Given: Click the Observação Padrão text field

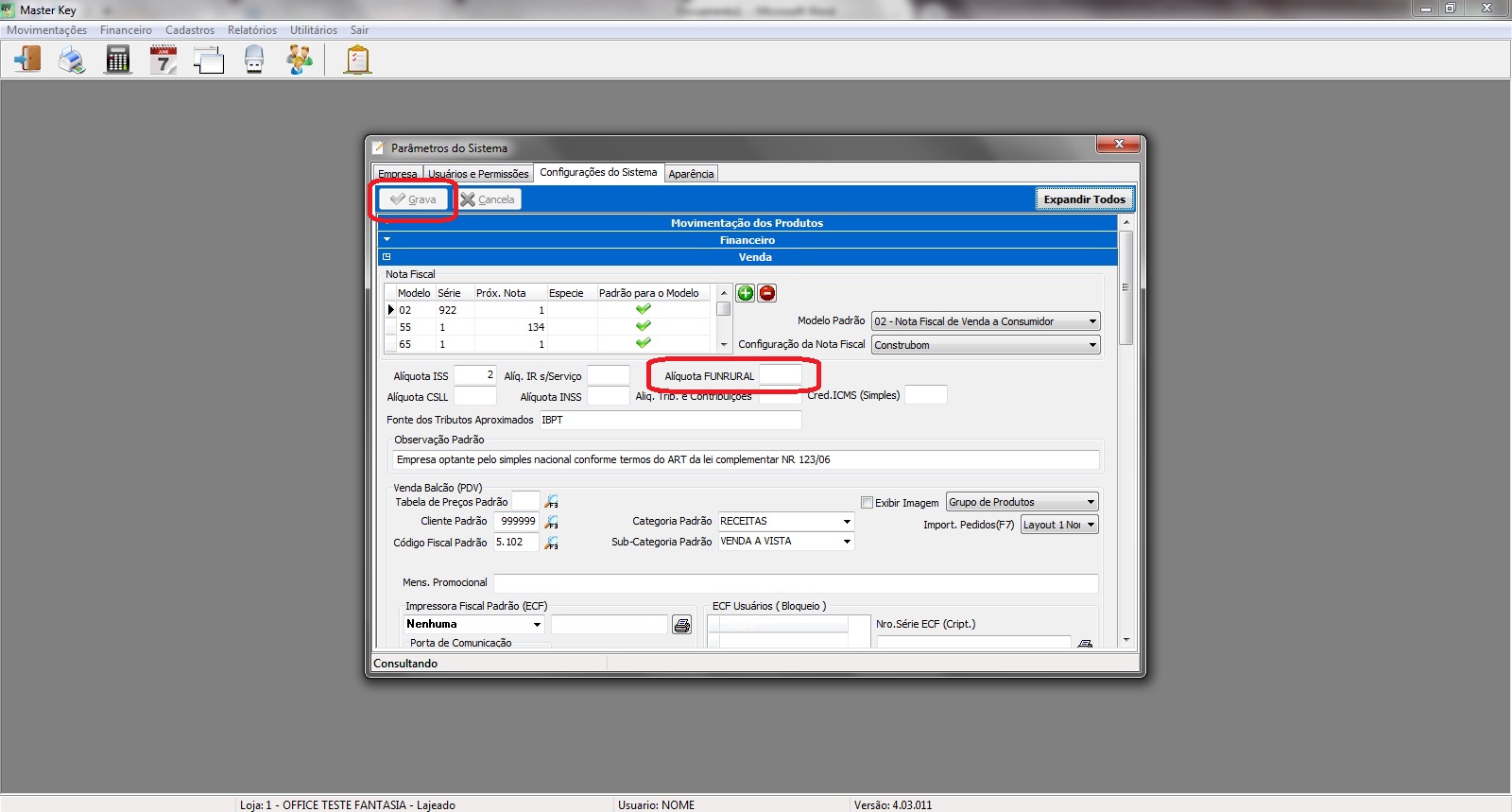Looking at the screenshot, I should click(746, 459).
